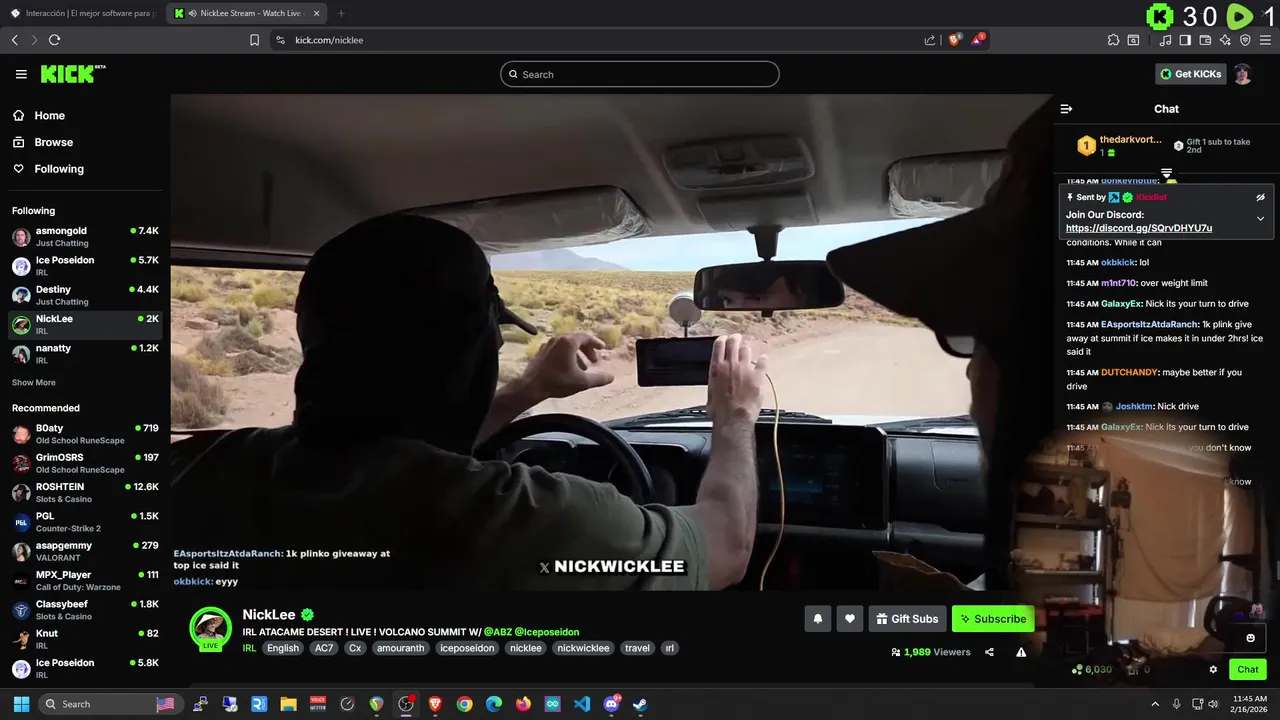Open a new browser tab

[x=341, y=13]
